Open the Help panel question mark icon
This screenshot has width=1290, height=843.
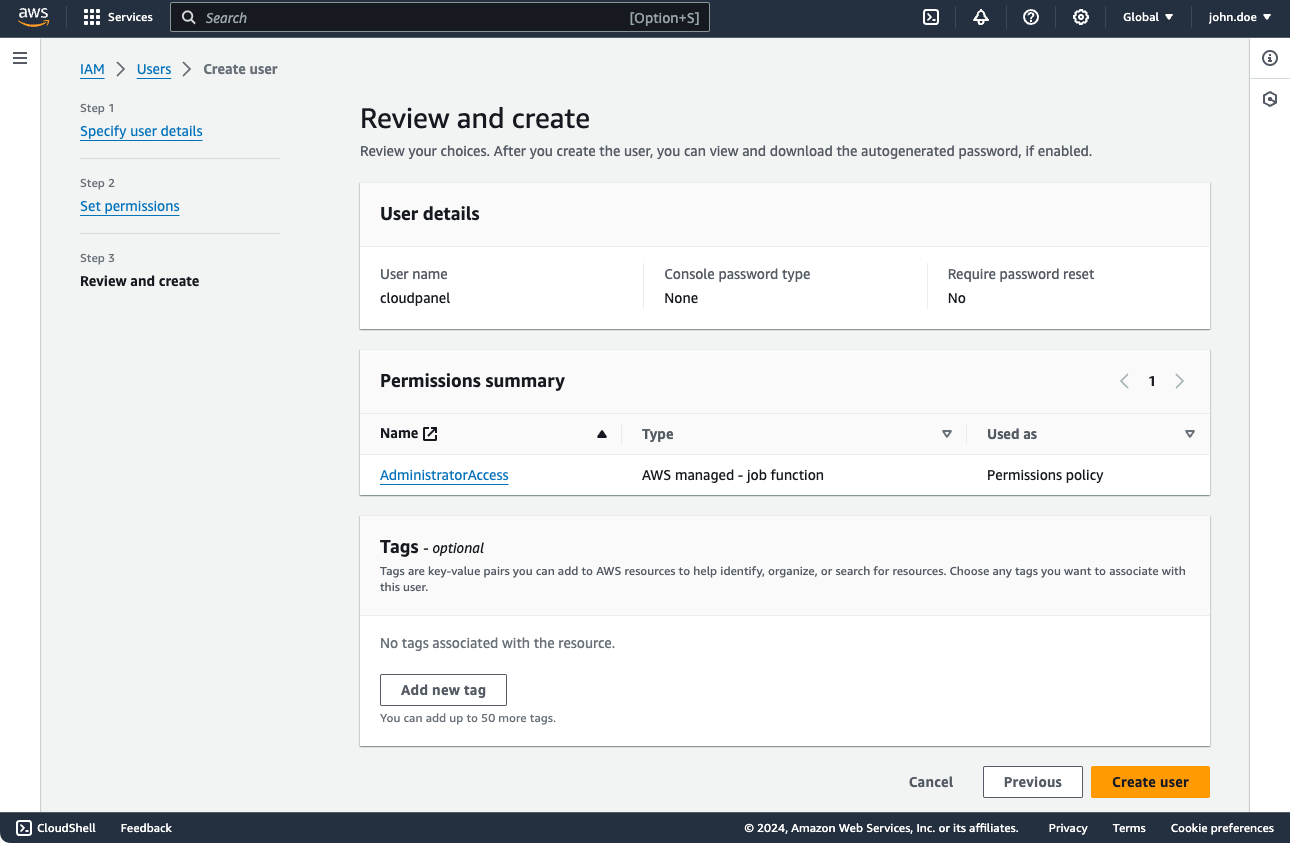1031,17
